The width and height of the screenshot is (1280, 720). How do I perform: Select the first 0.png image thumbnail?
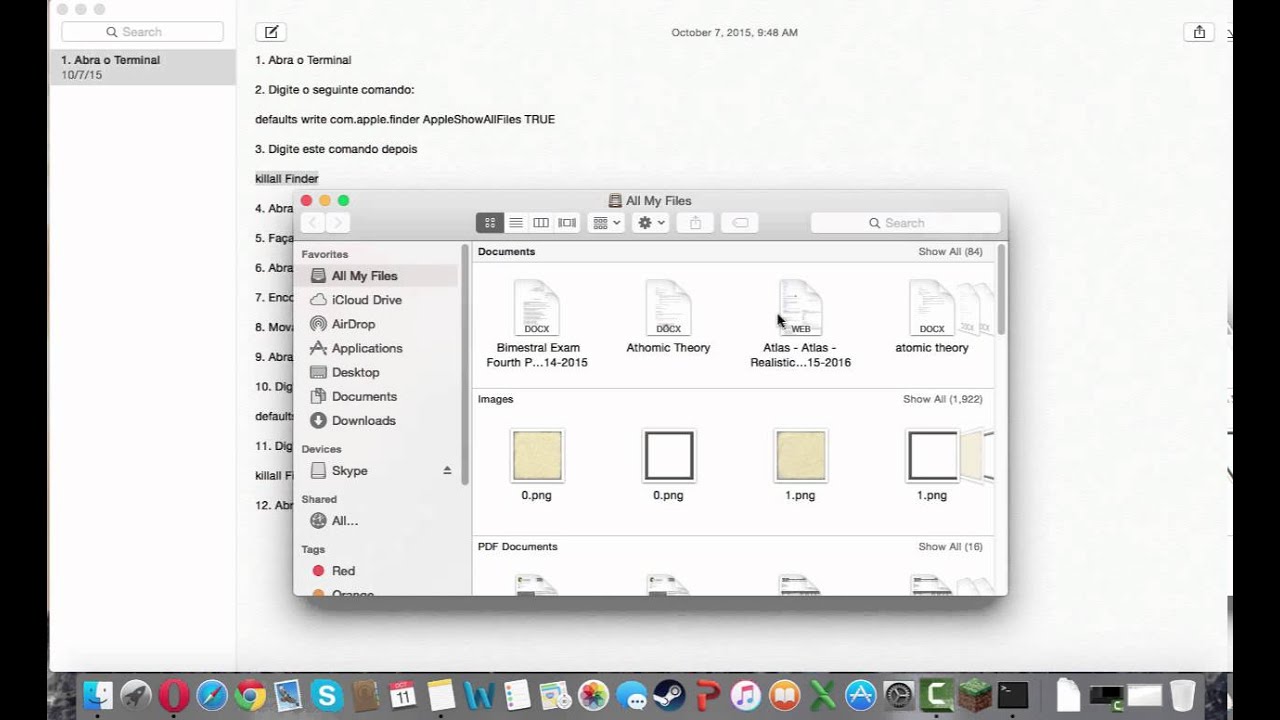[x=537, y=456]
